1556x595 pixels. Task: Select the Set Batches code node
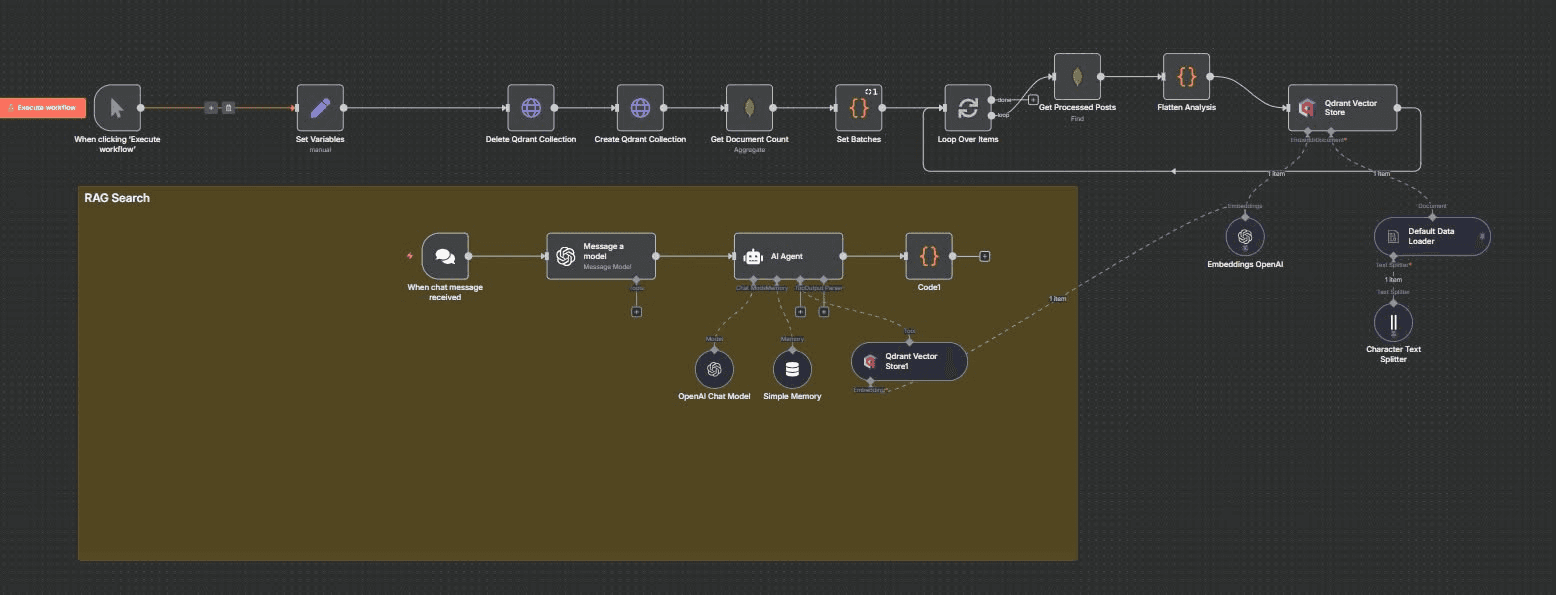point(859,108)
